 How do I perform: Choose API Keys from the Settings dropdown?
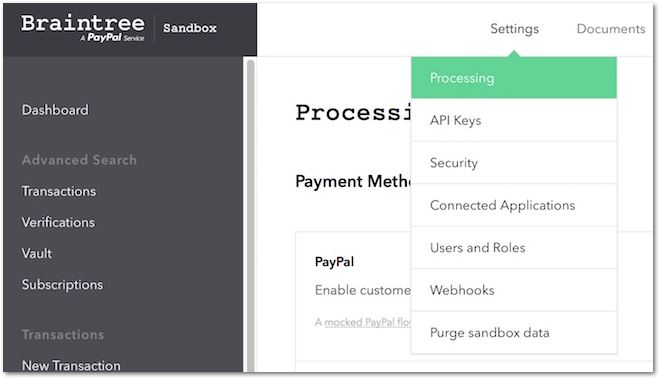(514, 120)
